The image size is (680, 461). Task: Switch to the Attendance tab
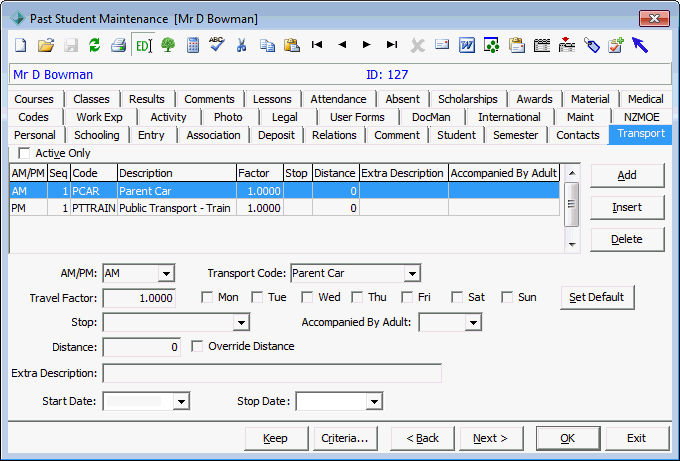pos(338,99)
